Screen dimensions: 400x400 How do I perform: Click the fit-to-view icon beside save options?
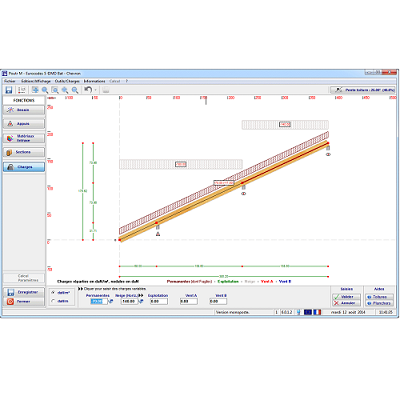(35, 90)
